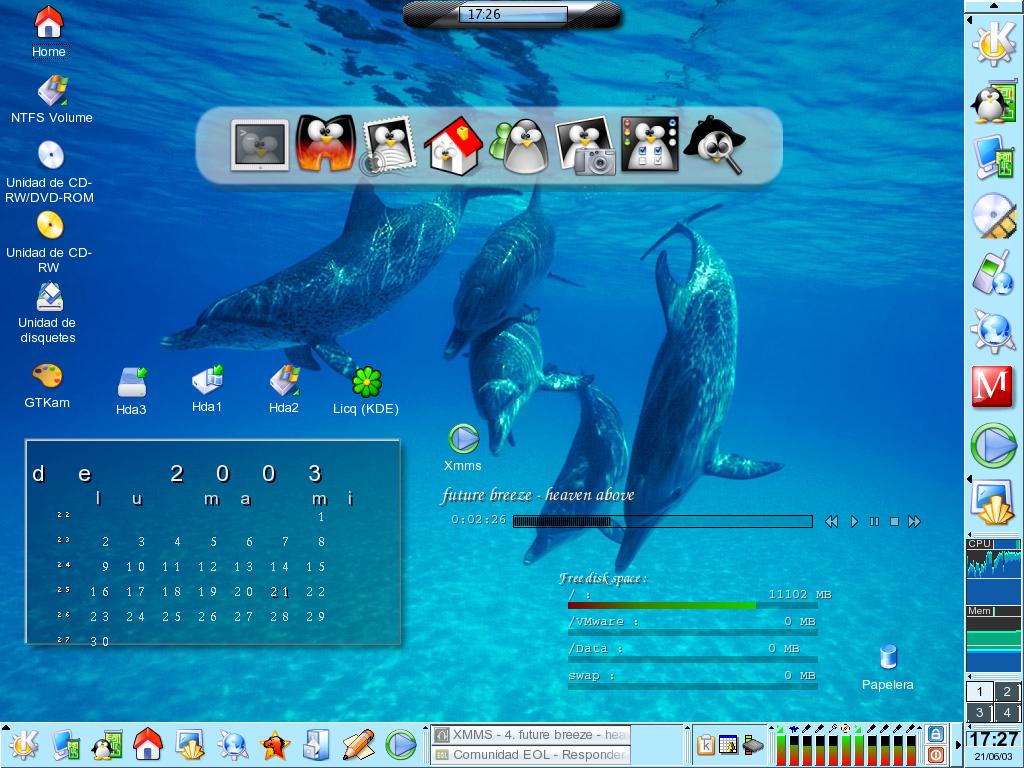This screenshot has height=768, width=1024.
Task: Select day 21 in the desktop calendar
Action: click(x=280, y=592)
